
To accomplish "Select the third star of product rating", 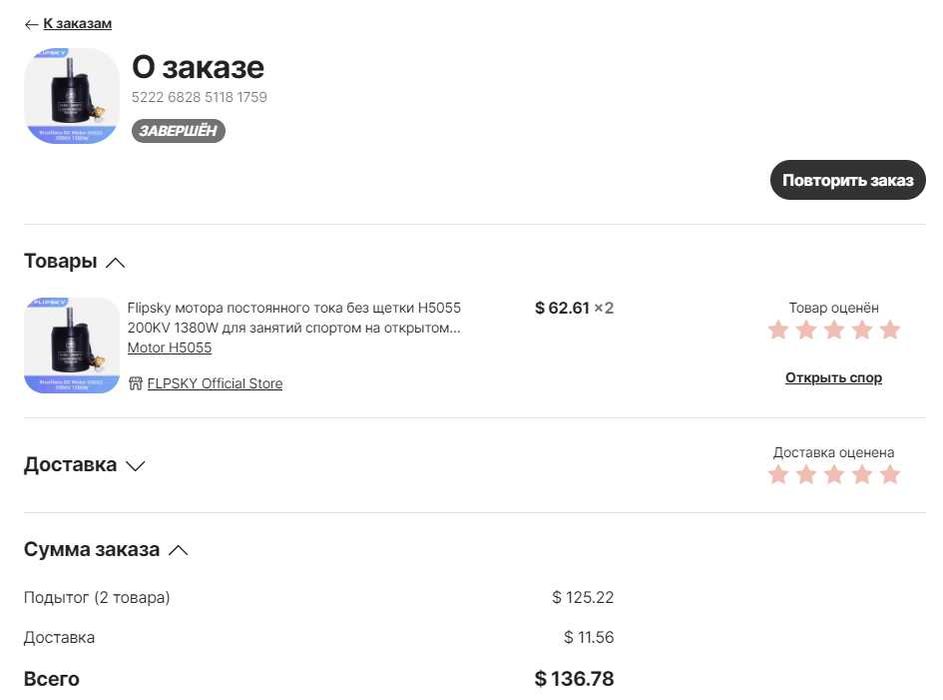I will 834,330.
